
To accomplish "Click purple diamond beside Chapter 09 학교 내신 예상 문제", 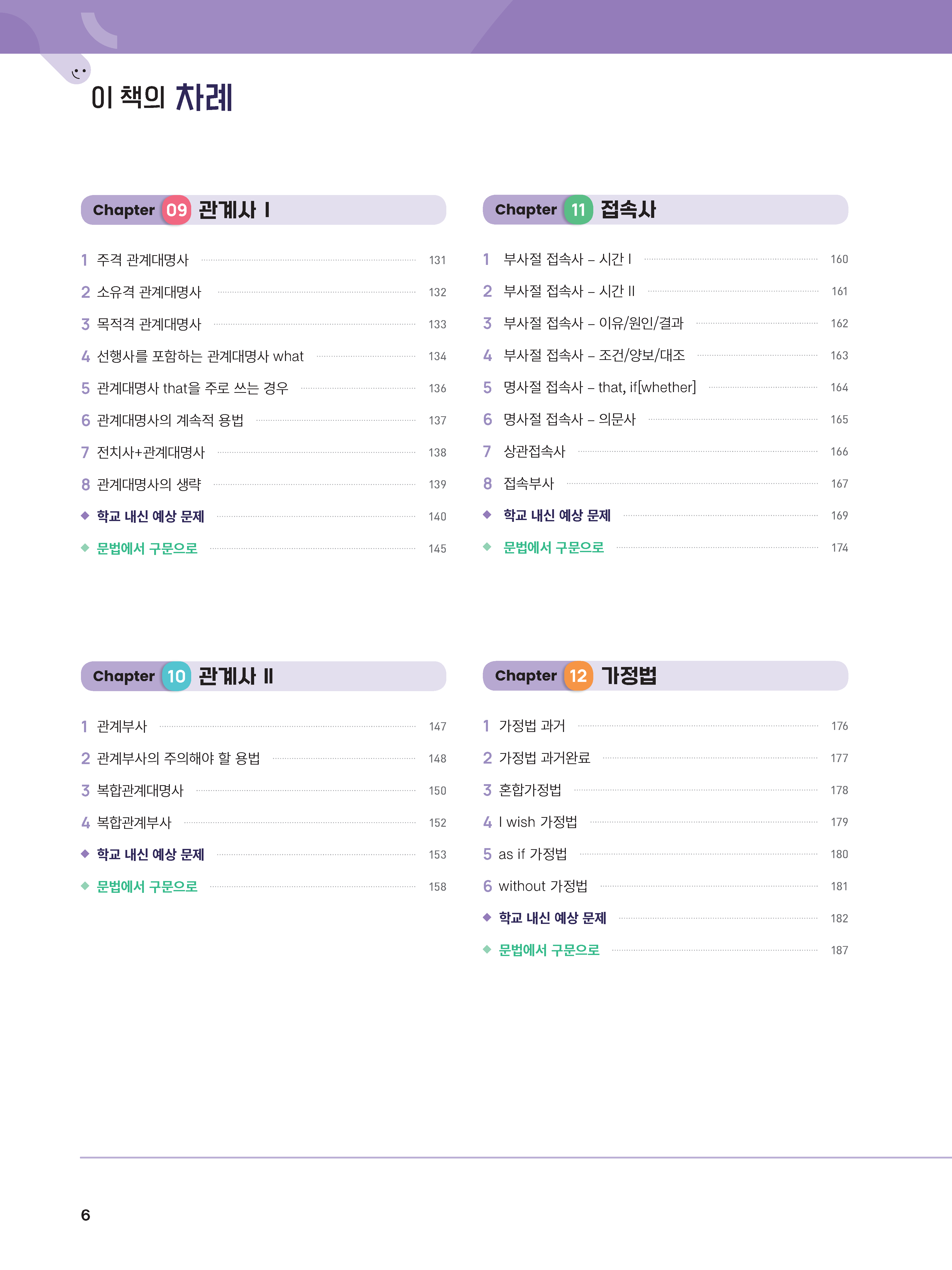I will coord(85,516).
